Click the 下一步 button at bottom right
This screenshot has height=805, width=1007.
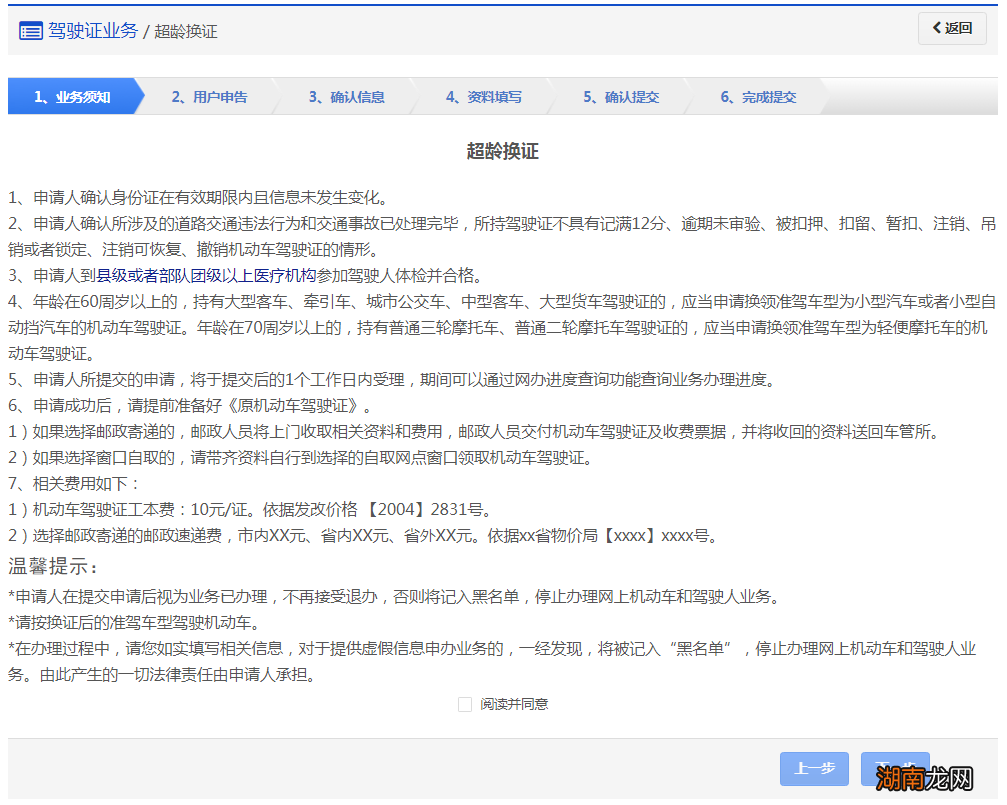(895, 768)
